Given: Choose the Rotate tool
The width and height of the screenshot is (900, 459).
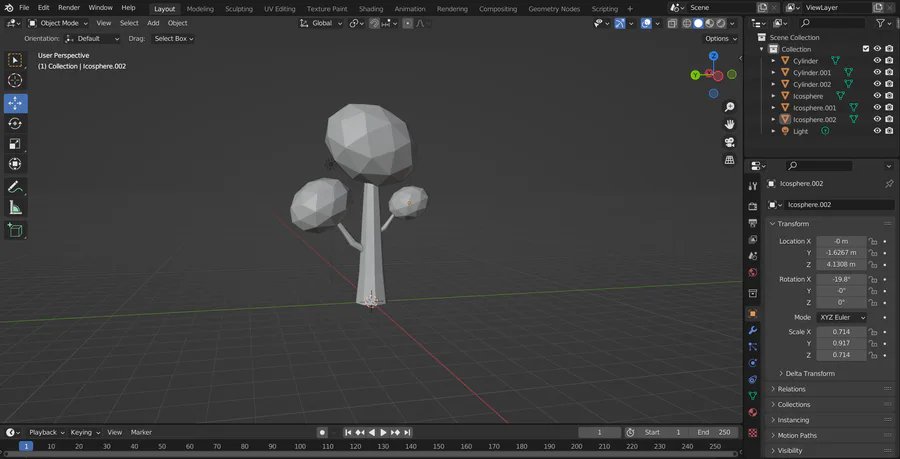Looking at the screenshot, I should coord(15,123).
